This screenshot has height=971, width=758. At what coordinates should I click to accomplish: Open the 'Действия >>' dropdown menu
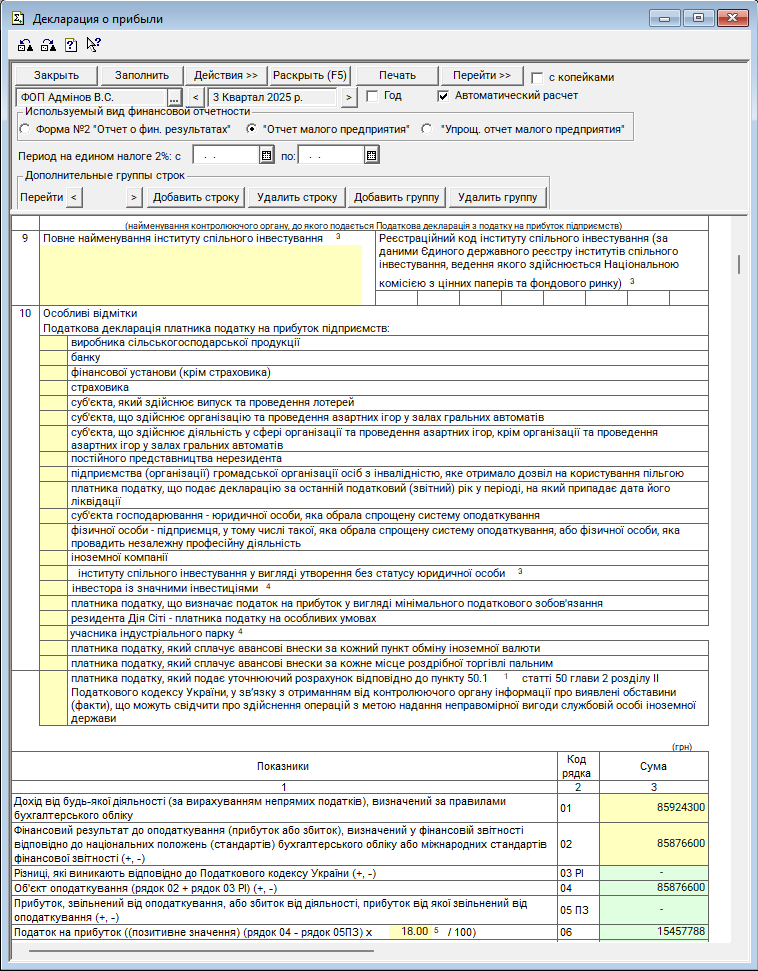pos(225,76)
